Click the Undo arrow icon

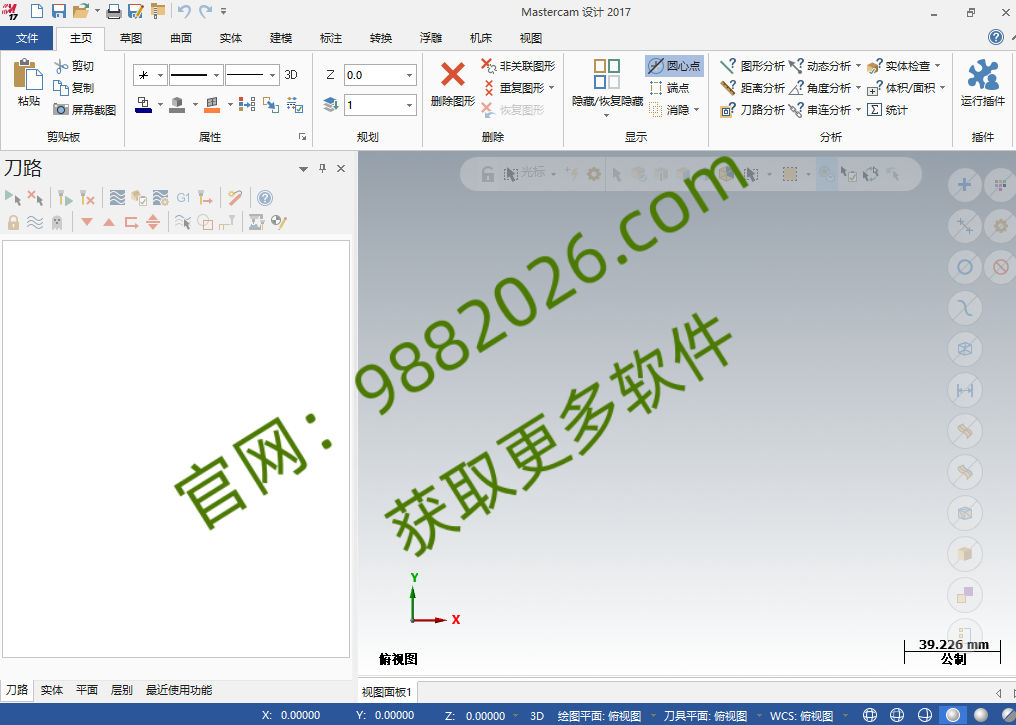pos(184,11)
